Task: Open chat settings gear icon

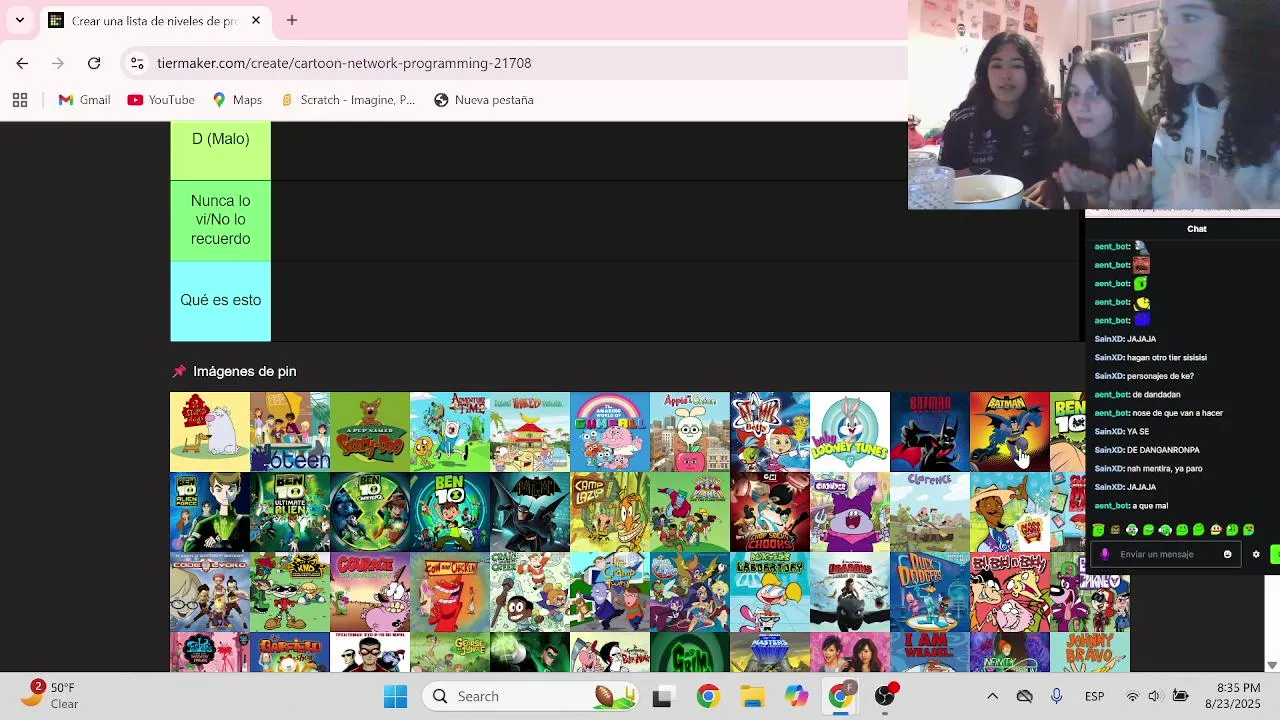Action: (x=1256, y=554)
